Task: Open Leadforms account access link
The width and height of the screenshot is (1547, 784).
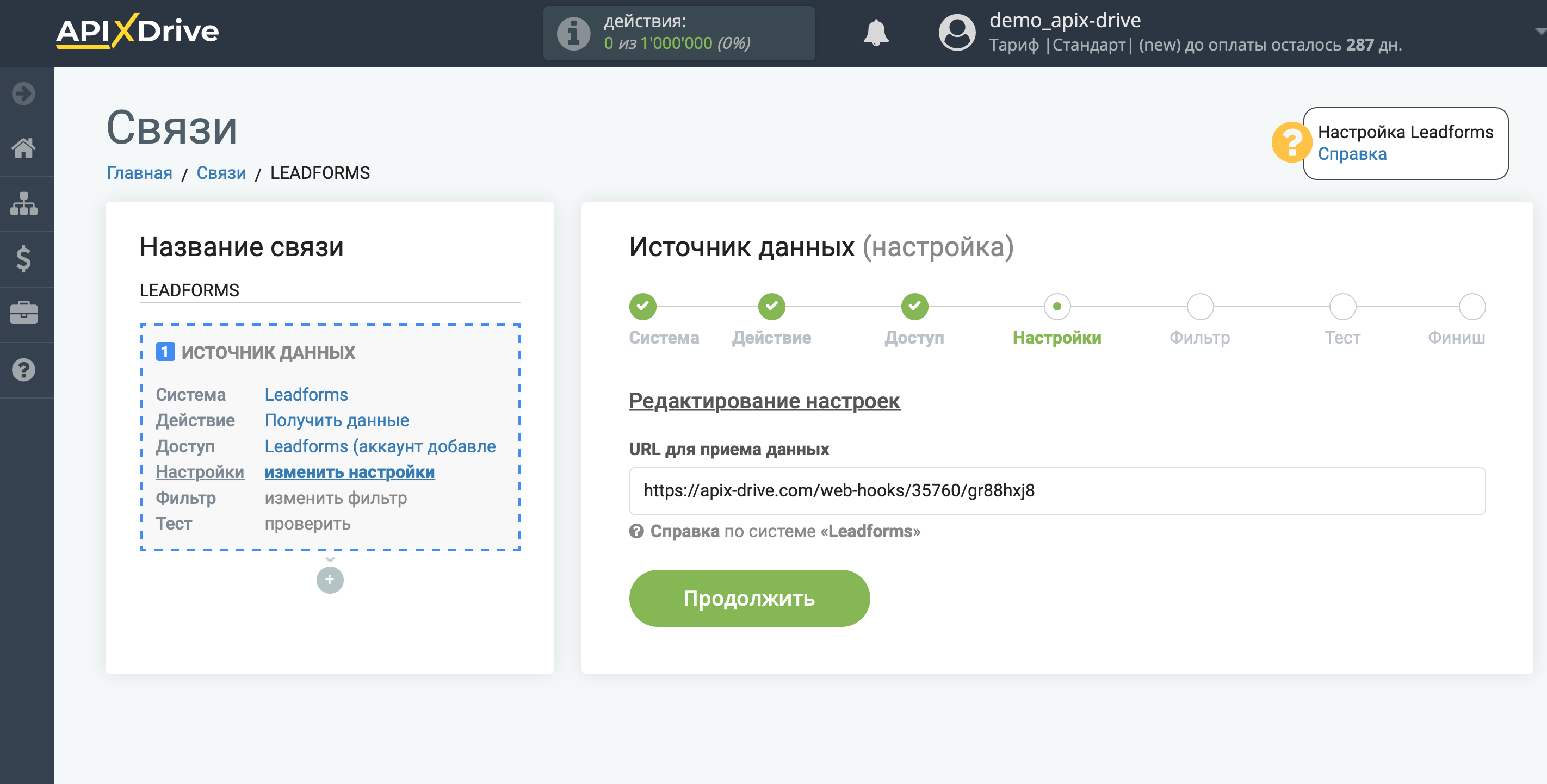Action: click(380, 446)
